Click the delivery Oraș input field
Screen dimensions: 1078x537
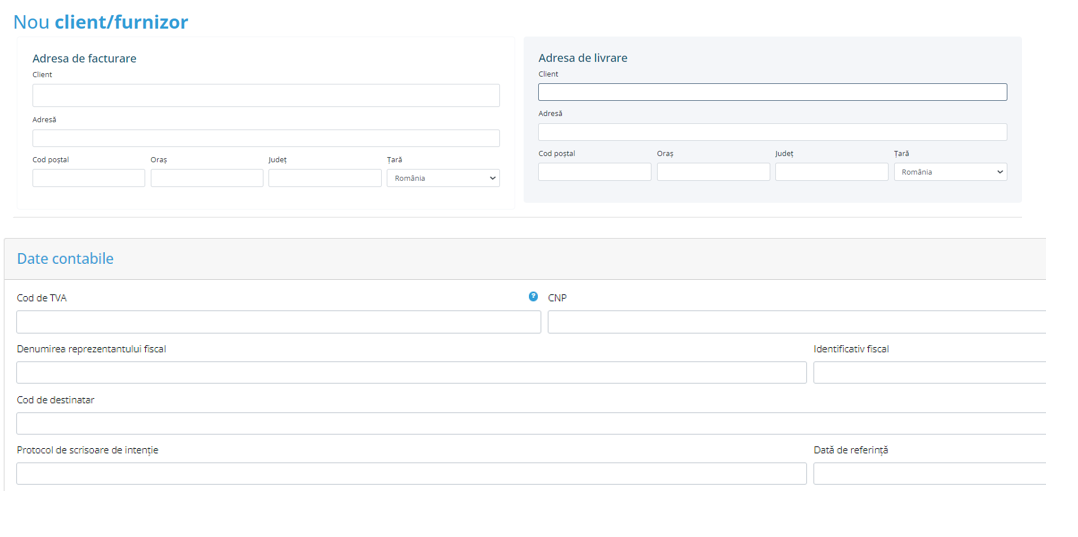click(x=713, y=172)
